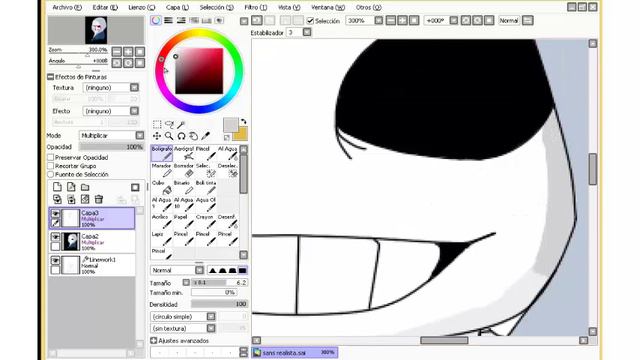The image size is (640, 360).
Task: Enable Fuente de Selección option
Action: [51, 174]
